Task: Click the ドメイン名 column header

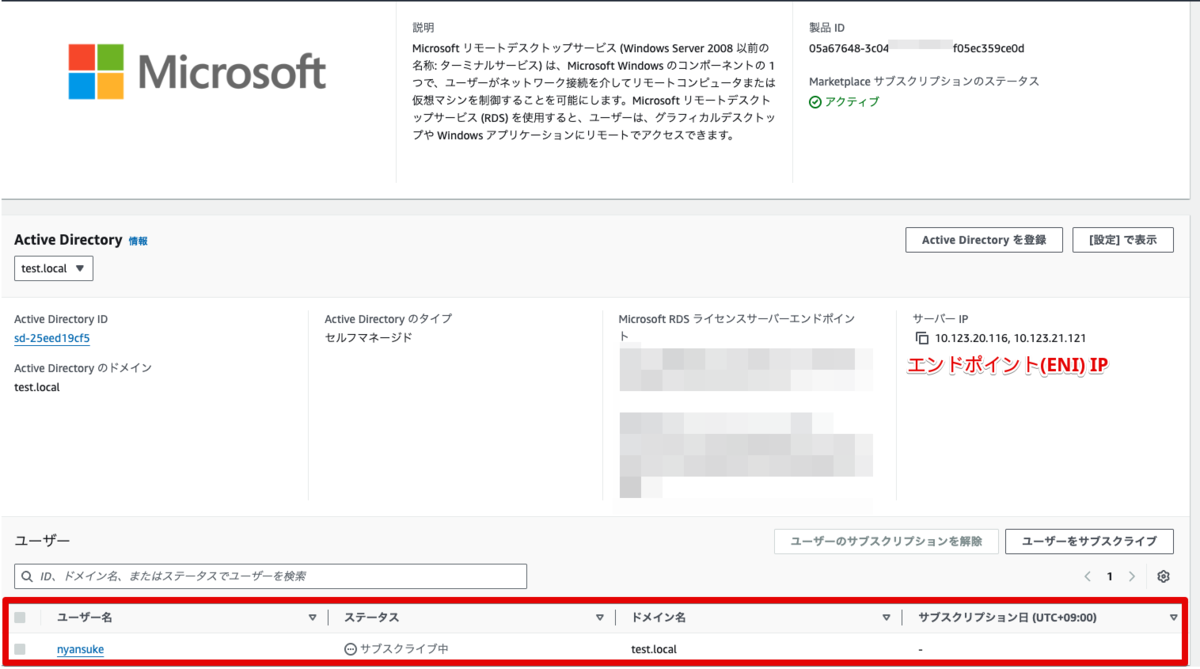Action: click(x=658, y=618)
